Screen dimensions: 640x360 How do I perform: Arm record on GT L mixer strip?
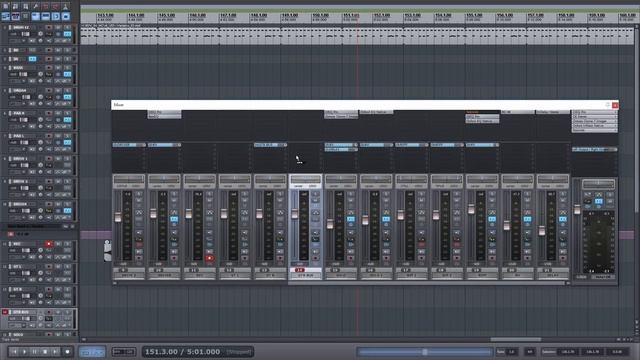(x=244, y=258)
